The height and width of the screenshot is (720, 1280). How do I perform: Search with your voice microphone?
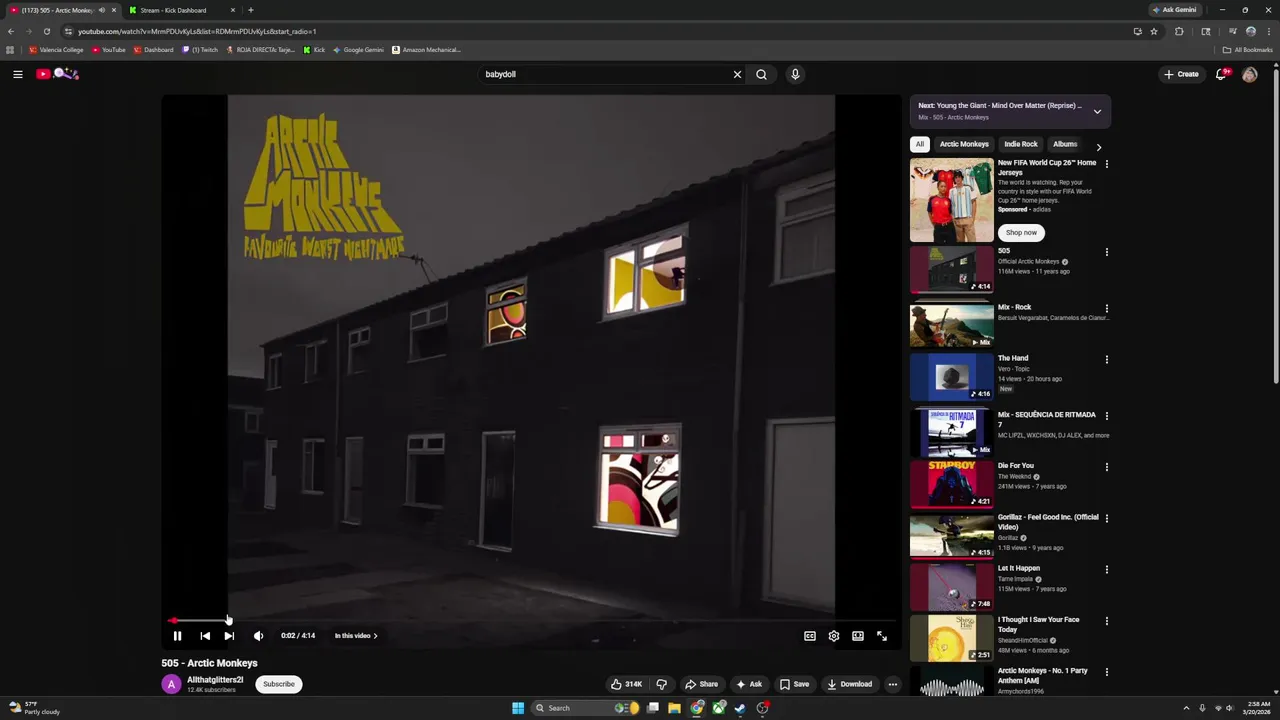pyautogui.click(x=795, y=74)
